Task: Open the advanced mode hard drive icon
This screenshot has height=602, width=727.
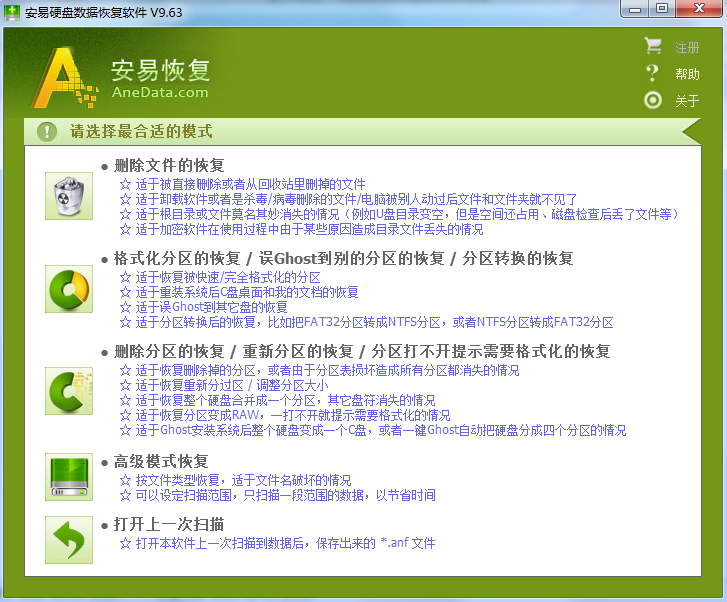Action: pyautogui.click(x=69, y=477)
